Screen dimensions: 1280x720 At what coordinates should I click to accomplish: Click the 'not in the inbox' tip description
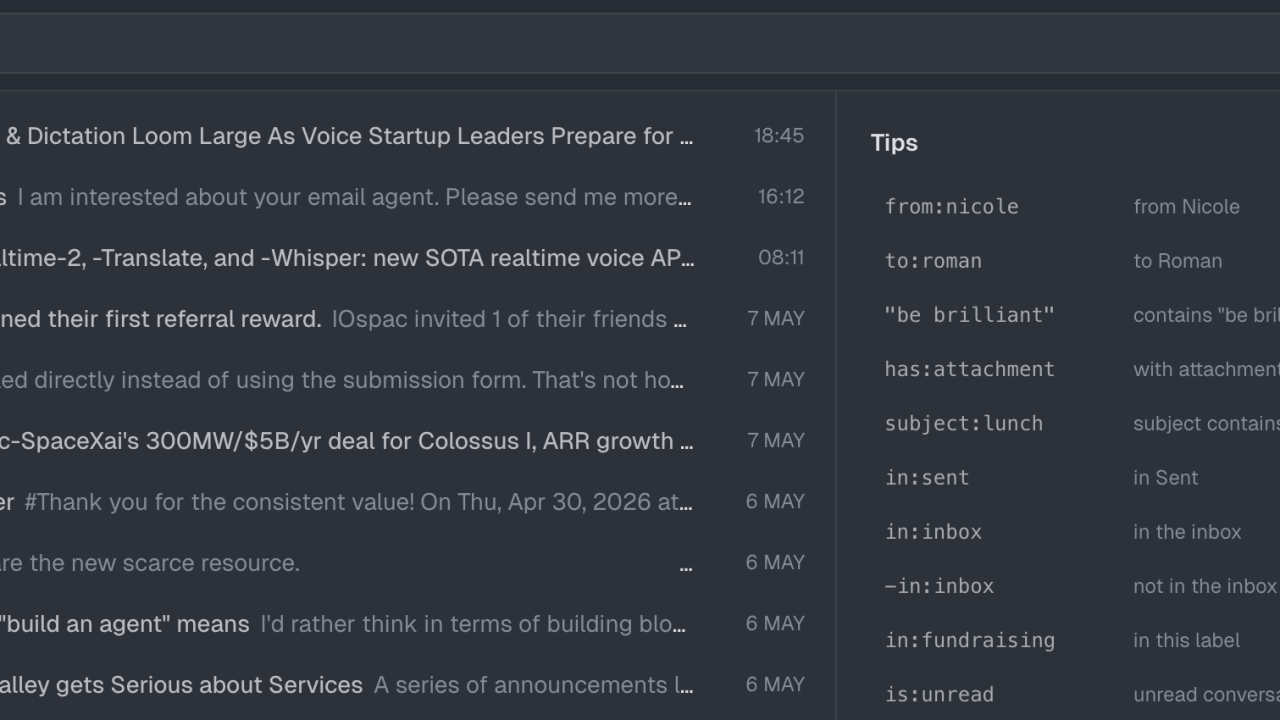coord(1204,586)
